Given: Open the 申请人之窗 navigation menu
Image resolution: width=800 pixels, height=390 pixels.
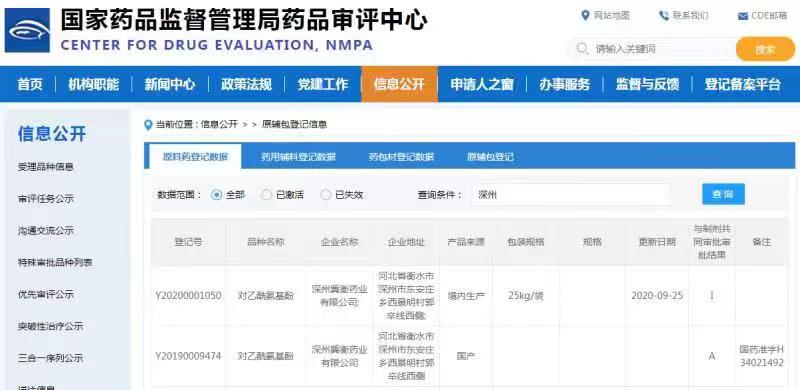Looking at the screenshot, I should point(482,84).
